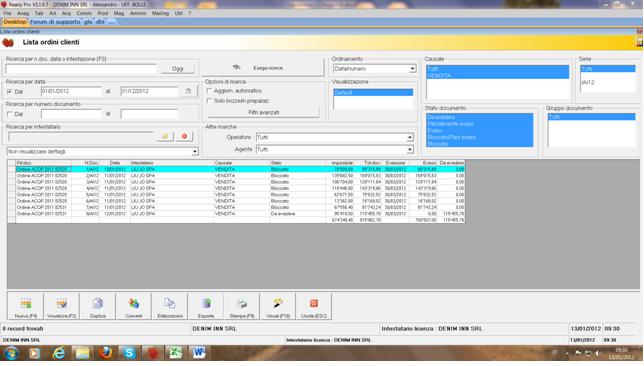
Task: Select Evaso in the Stato documento list
Action: click(479, 131)
